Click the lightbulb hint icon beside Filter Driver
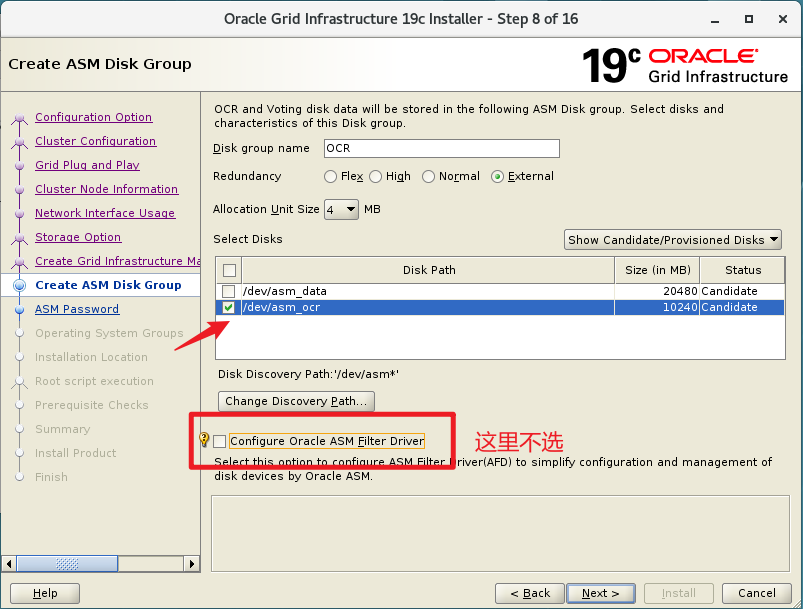The height and width of the screenshot is (609, 803). click(204, 439)
